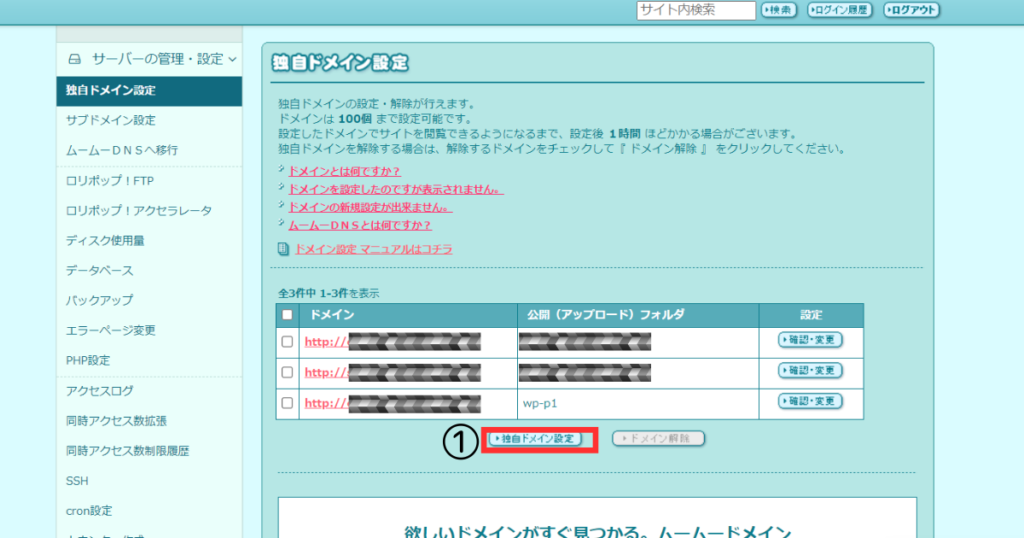The height and width of the screenshot is (538, 1024).
Task: Go to データベース in the sidebar
Action: [99, 270]
